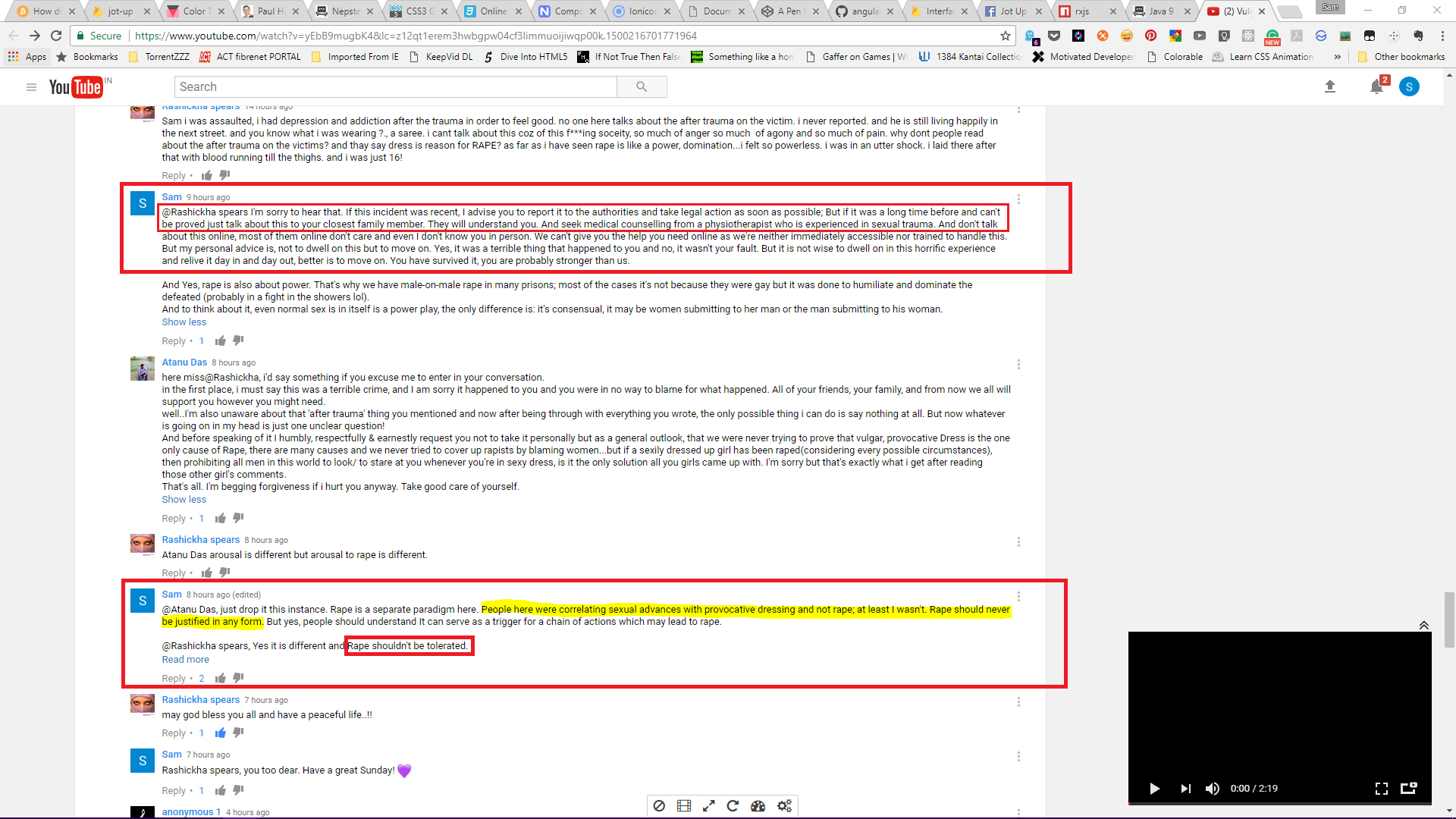
Task: Click the miniplayer pop-out icon
Action: click(1408, 789)
